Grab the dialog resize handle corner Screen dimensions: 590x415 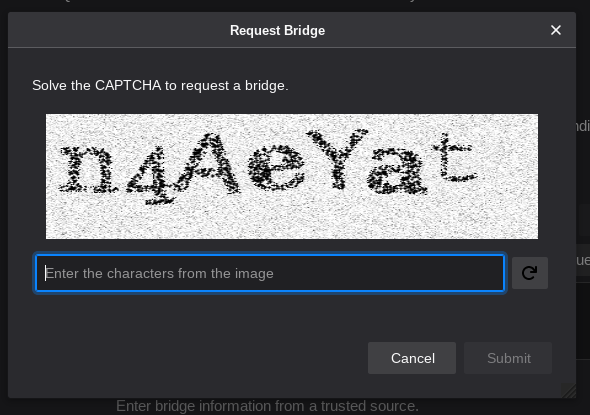(x=569, y=391)
